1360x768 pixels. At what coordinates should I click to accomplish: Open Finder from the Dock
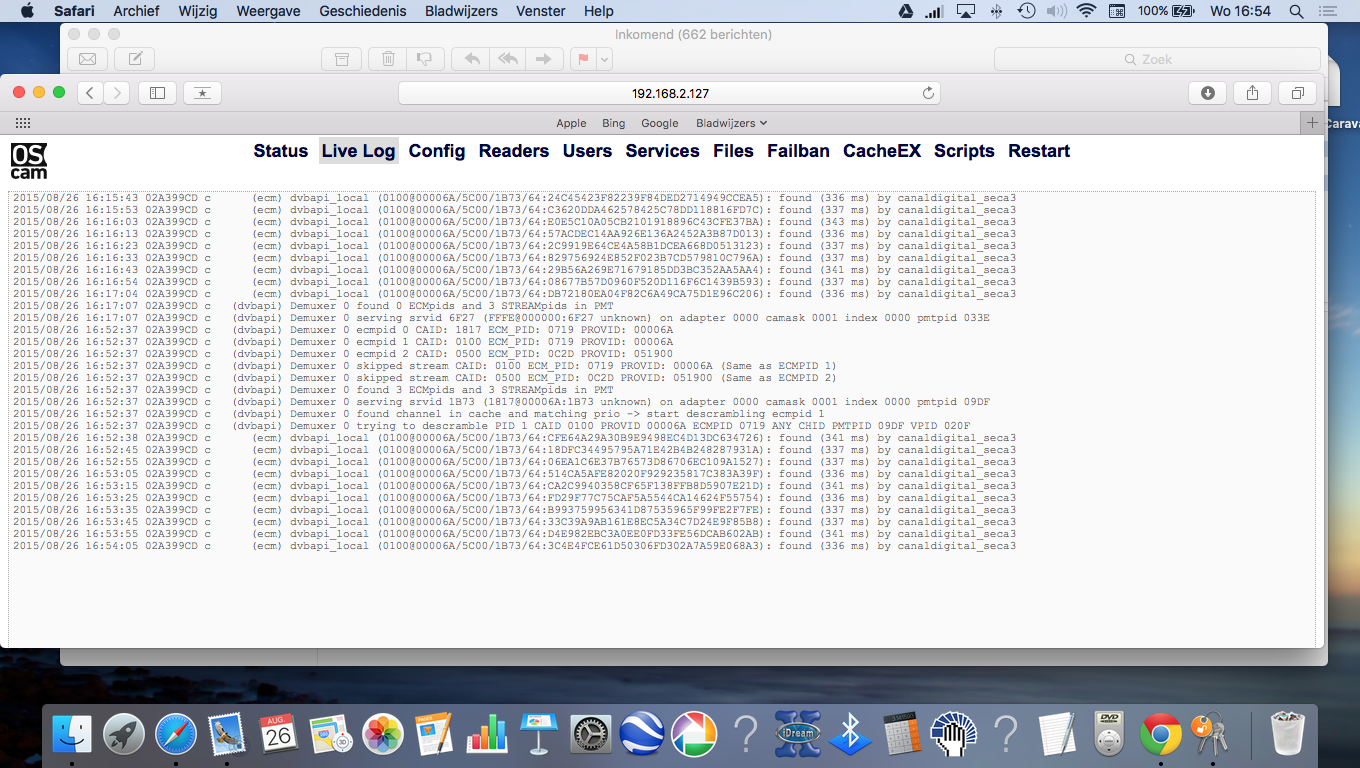(72, 735)
